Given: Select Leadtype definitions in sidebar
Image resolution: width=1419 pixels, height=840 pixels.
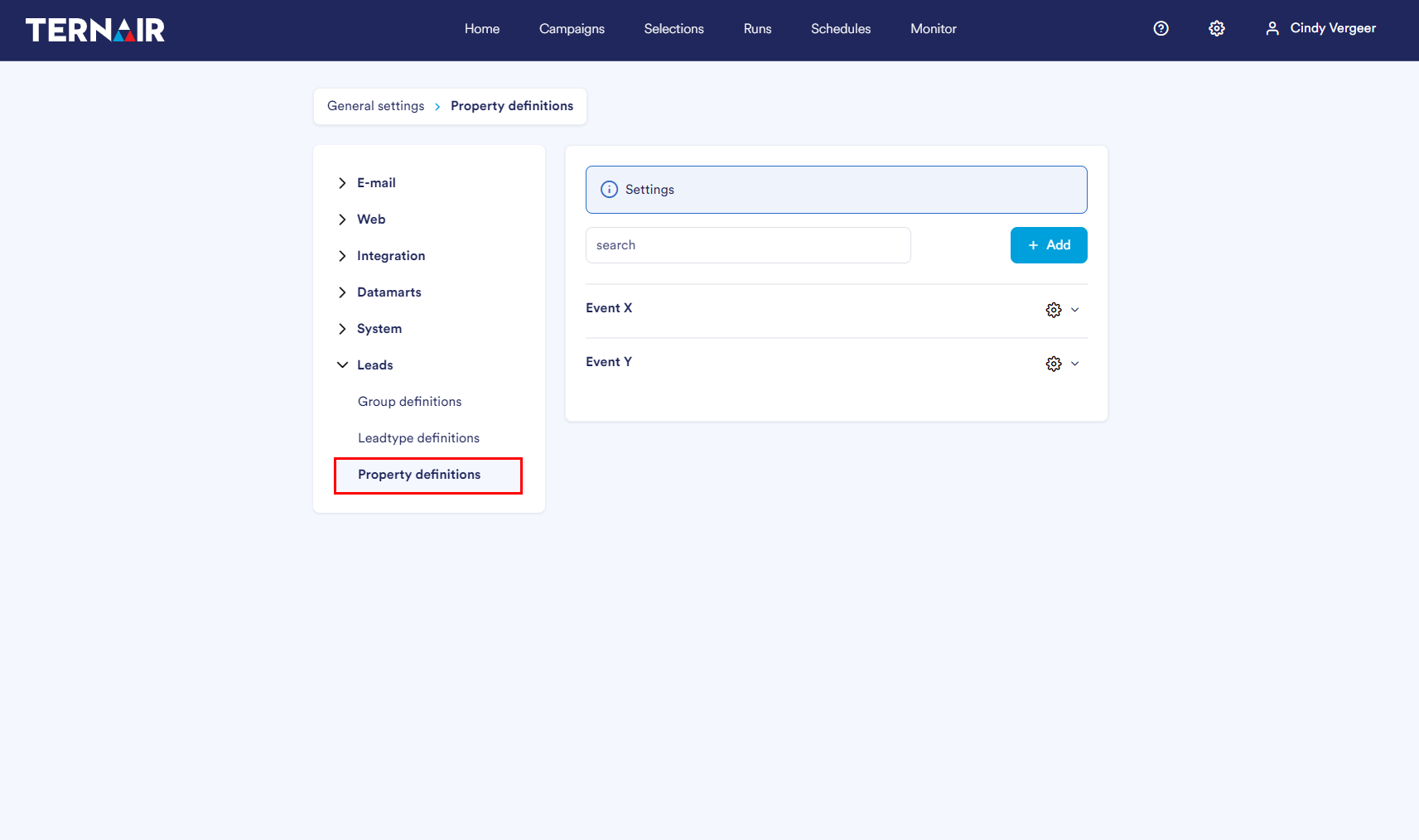Looking at the screenshot, I should click(x=418, y=438).
